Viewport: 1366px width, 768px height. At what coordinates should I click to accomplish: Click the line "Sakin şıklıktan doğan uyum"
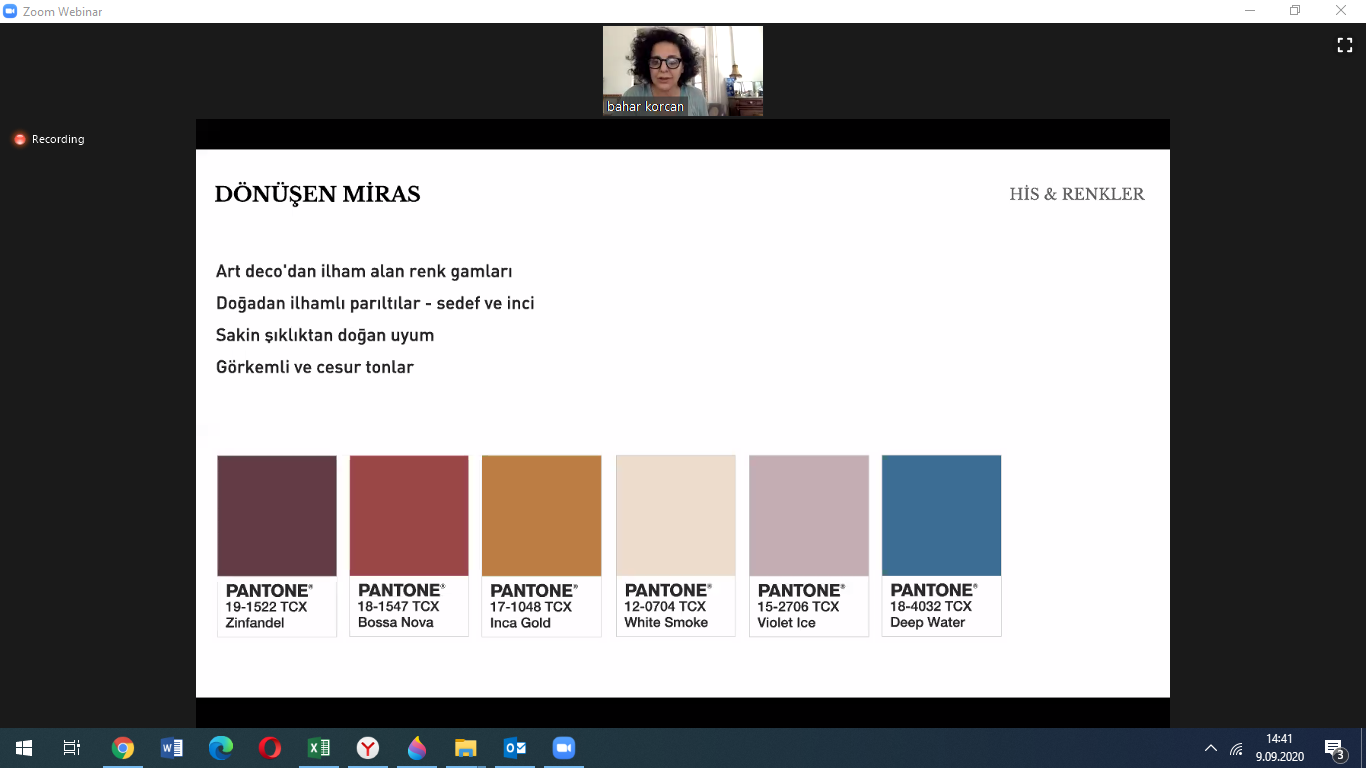click(x=325, y=335)
